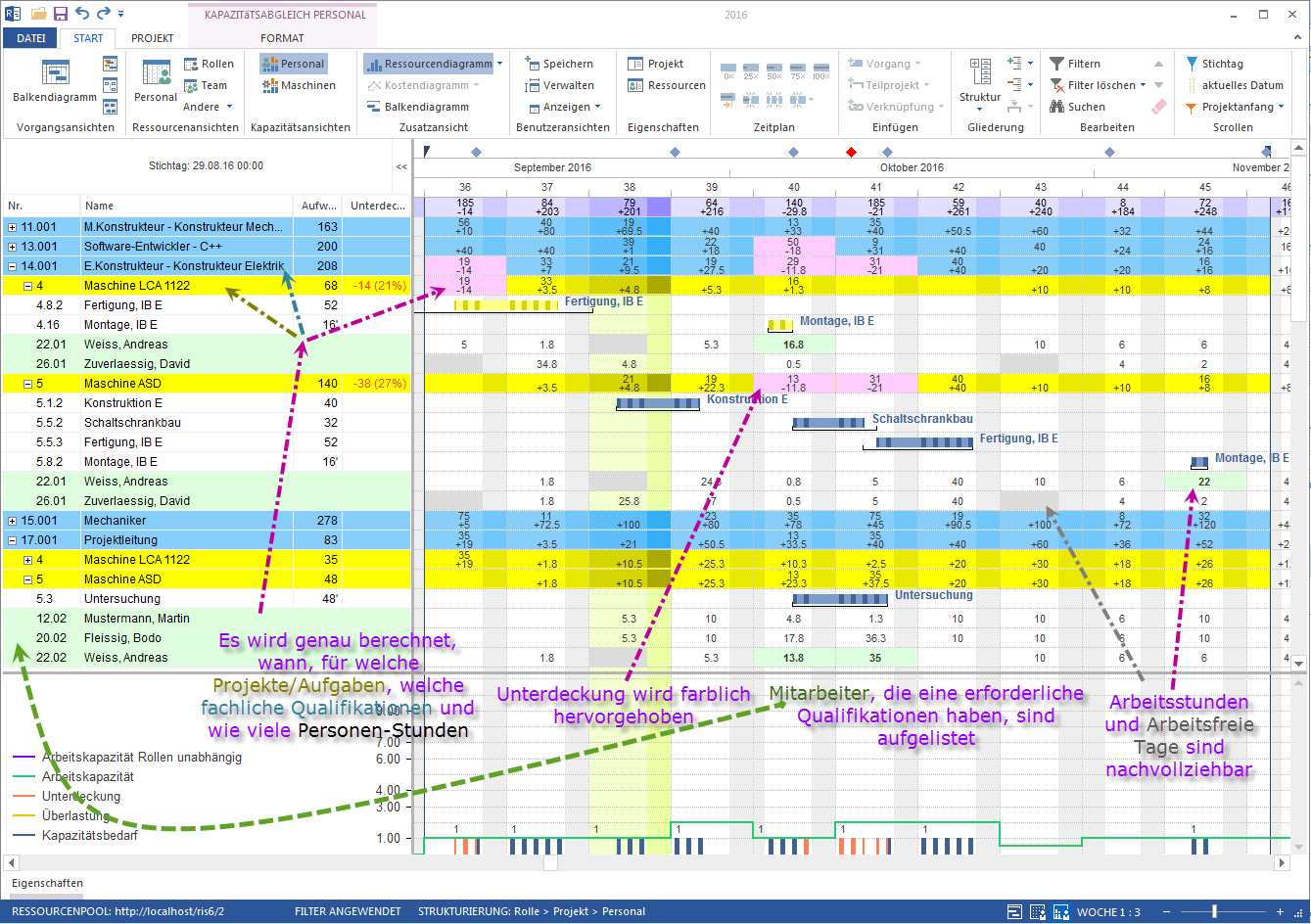Screen dimensions: 1311x924
Task: Open the Team resource view
Action: pos(206,85)
